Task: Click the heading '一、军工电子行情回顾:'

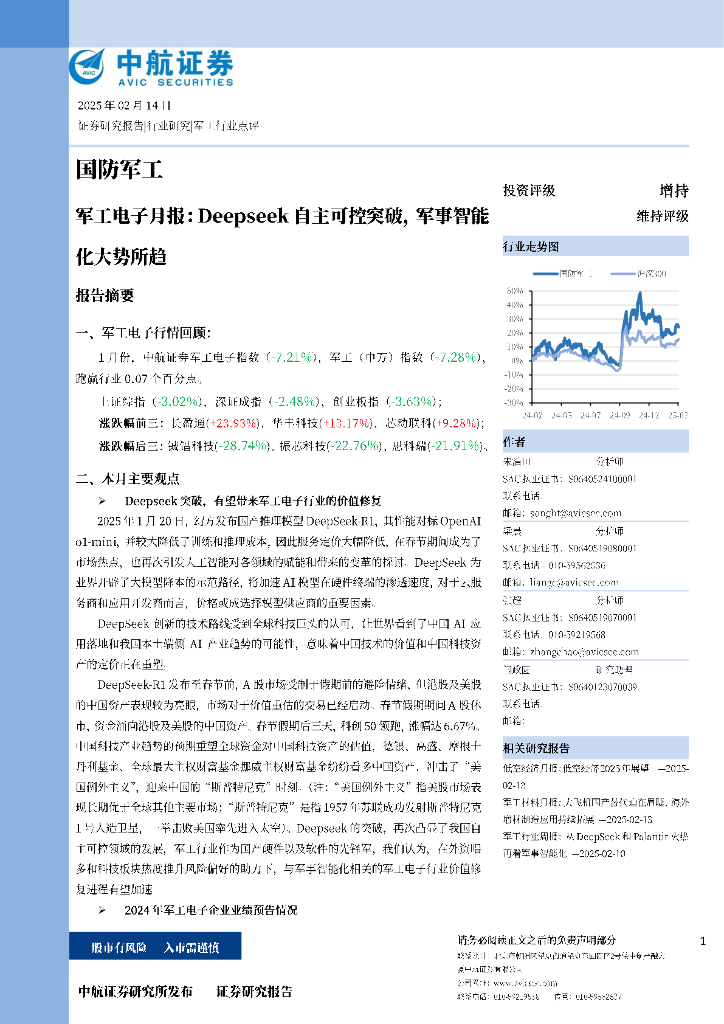Action: pyautogui.click(x=144, y=333)
